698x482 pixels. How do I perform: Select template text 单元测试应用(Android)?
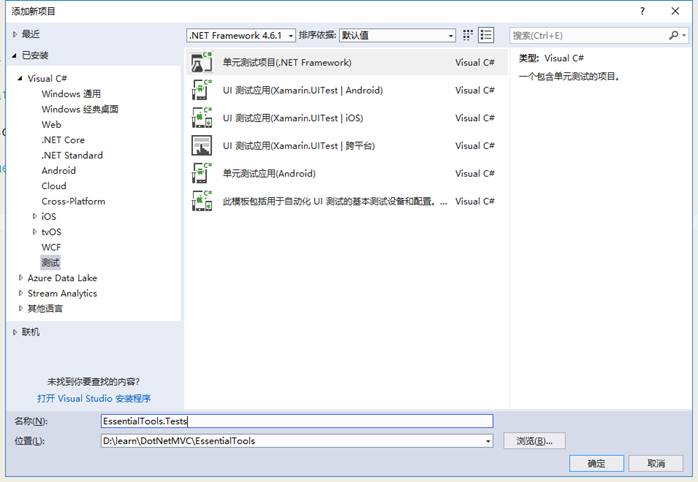(x=269, y=174)
